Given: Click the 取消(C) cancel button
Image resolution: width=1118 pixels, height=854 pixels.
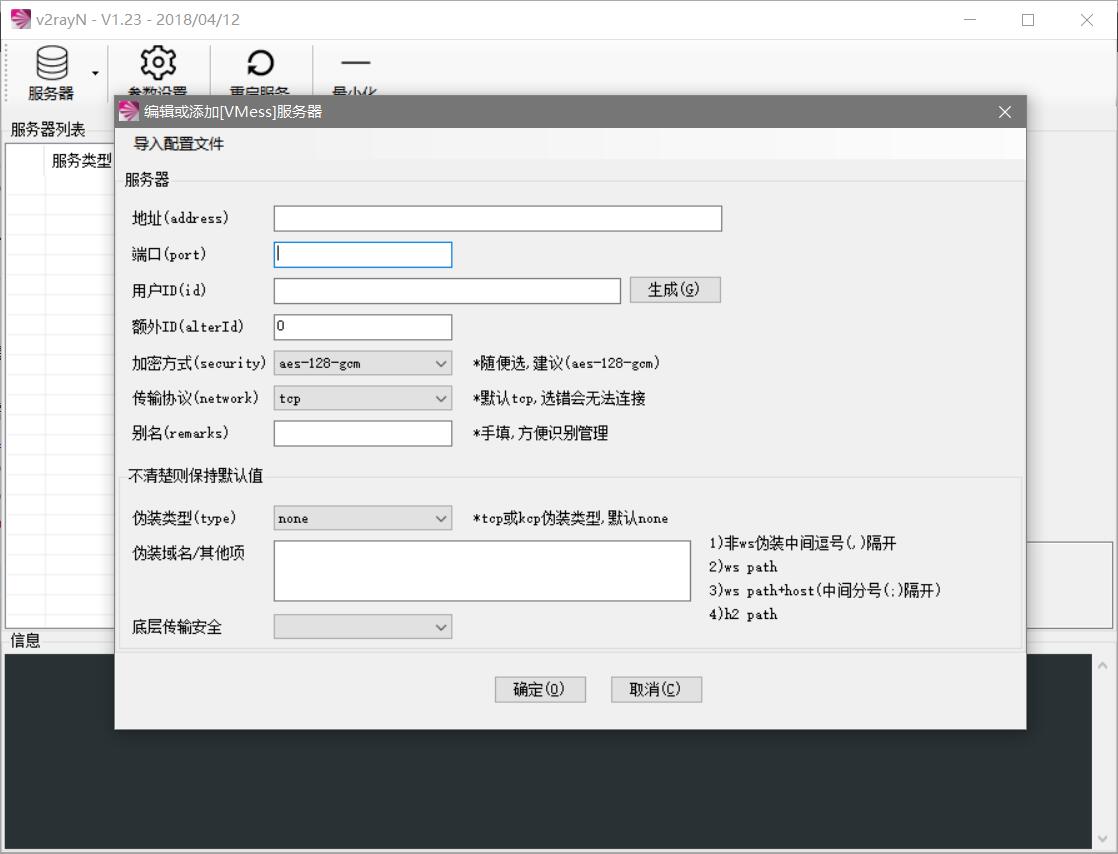Looking at the screenshot, I should click(x=656, y=689).
